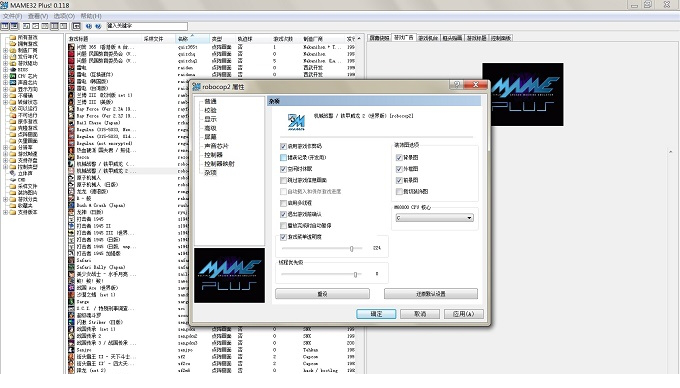Viewport: 680px width, 388px height.
Task: Click the 取消 button
Action: [x=420, y=314]
